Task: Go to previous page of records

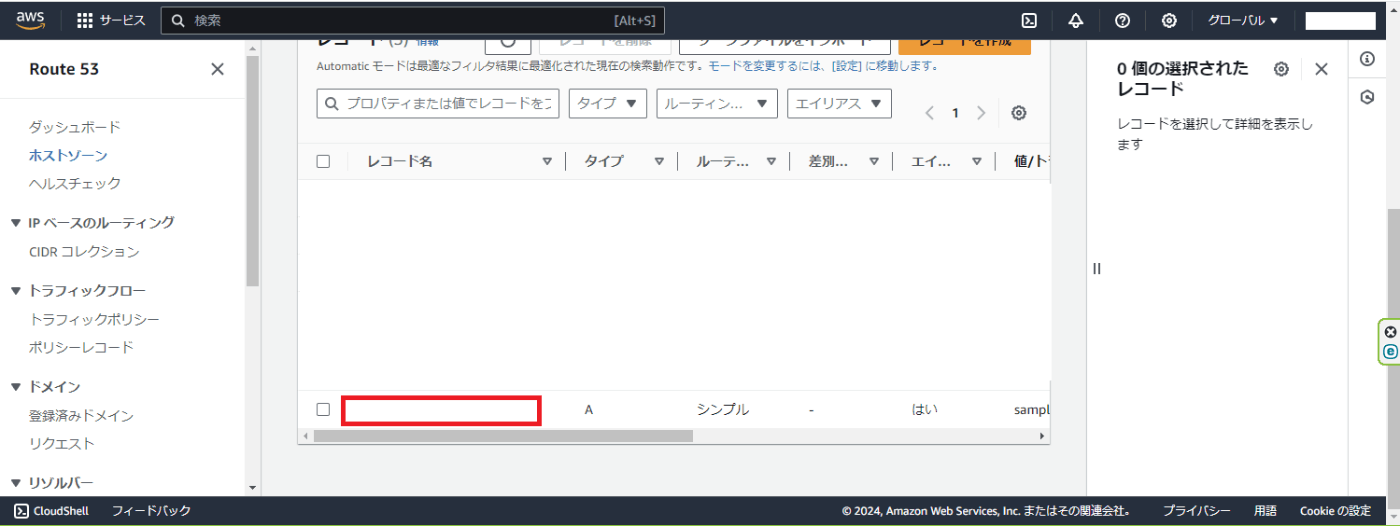Action: pyautogui.click(x=930, y=113)
